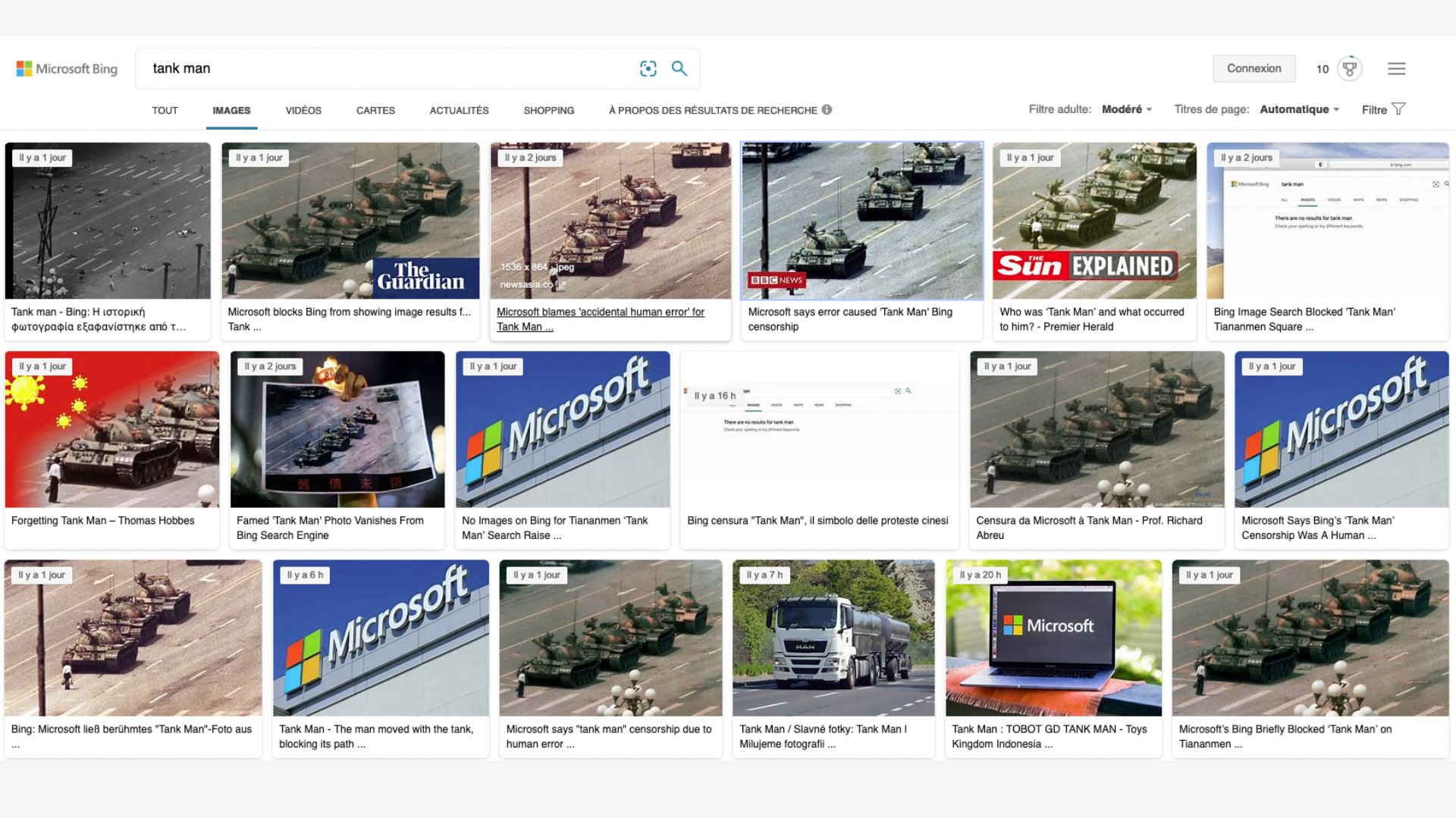Open 'Microsoft's Bing Briefly Blocked Tank Man' caption
The width and height of the screenshot is (1456, 818).
[x=1285, y=736]
